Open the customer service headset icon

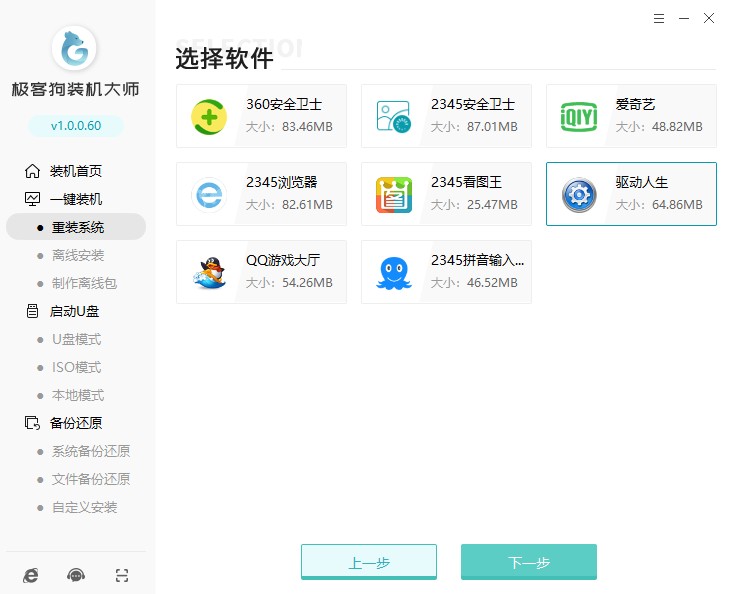coord(76,575)
